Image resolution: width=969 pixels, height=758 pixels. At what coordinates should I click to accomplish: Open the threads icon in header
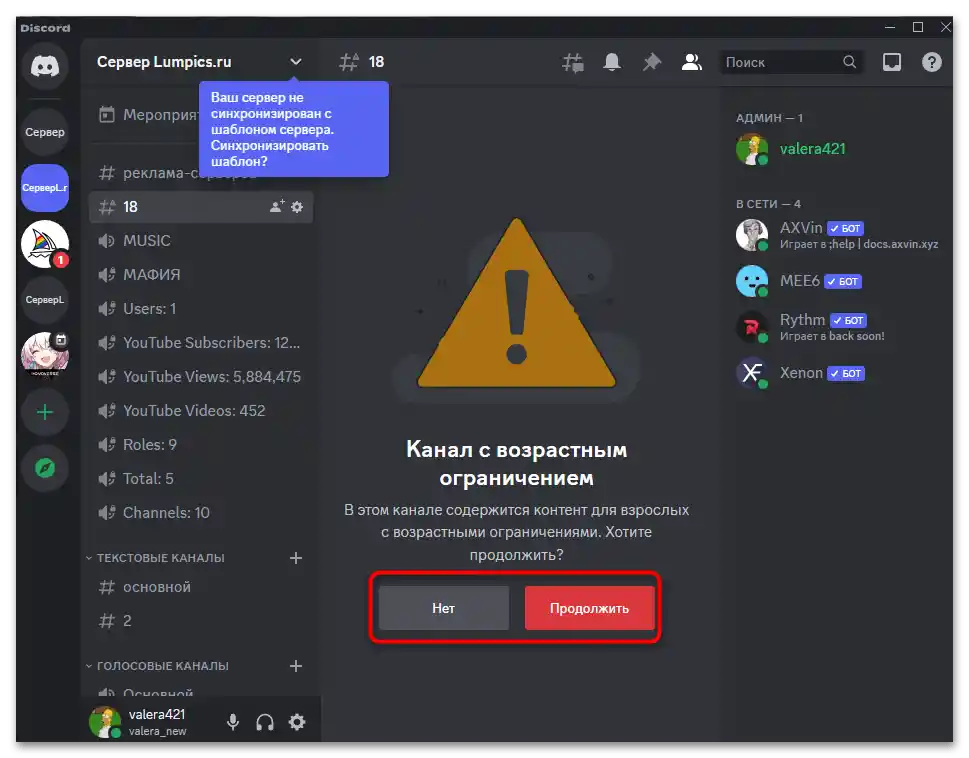572,62
